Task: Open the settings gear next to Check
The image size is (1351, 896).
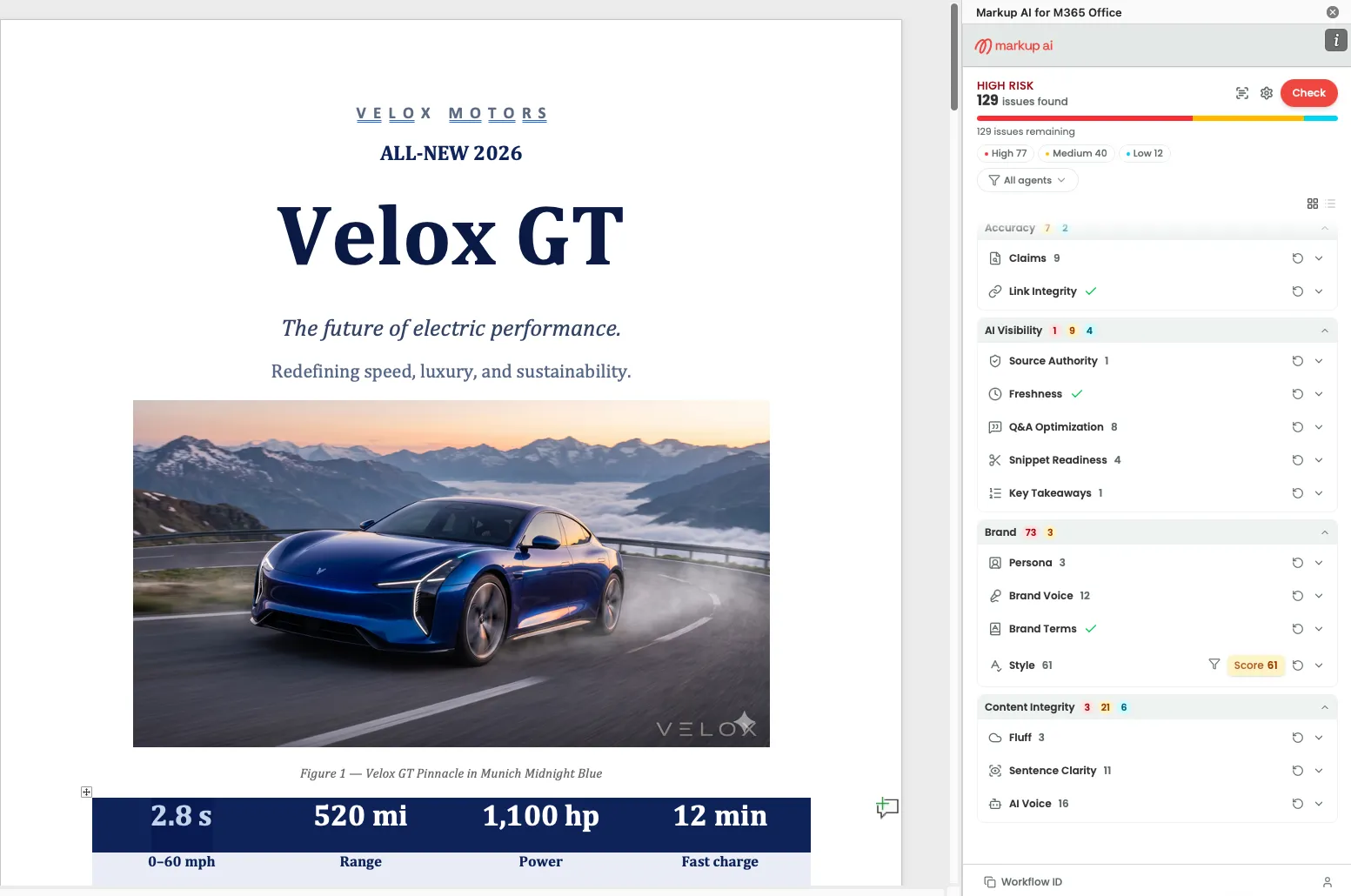Action: point(1267,93)
